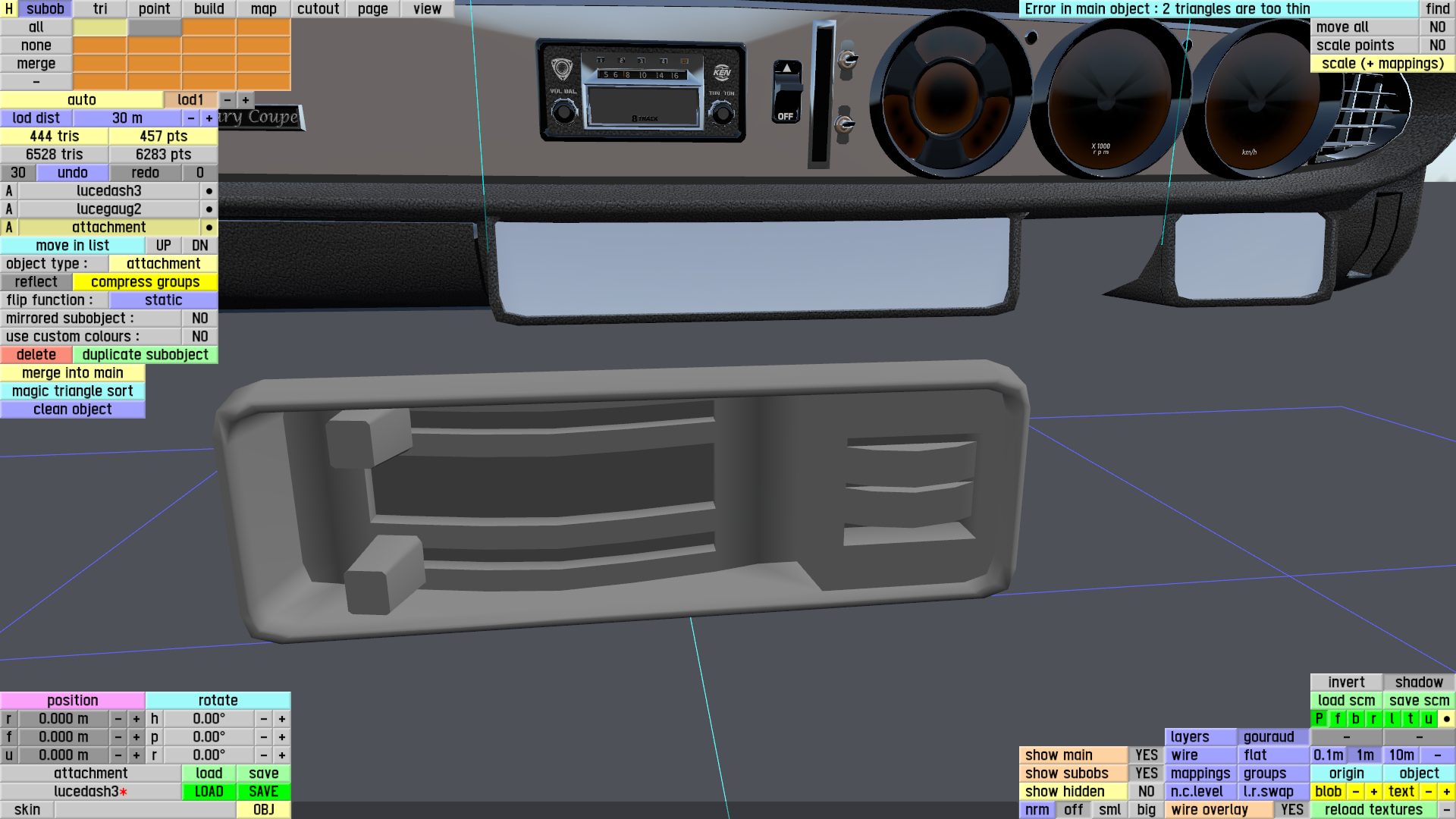Click the plus button next to lod1
1456x819 pixels.
245,100
